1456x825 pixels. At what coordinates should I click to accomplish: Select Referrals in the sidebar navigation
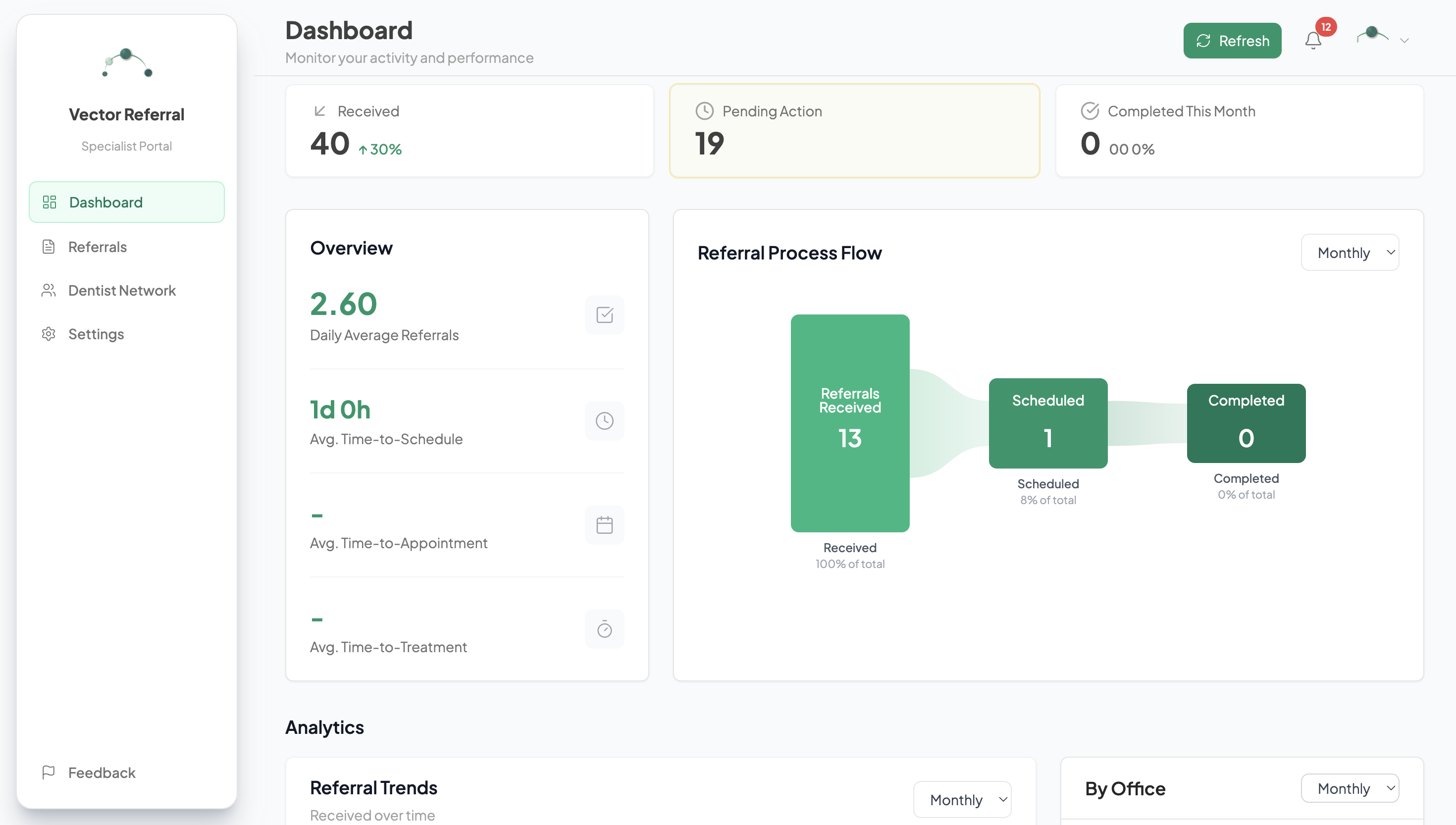tap(98, 247)
